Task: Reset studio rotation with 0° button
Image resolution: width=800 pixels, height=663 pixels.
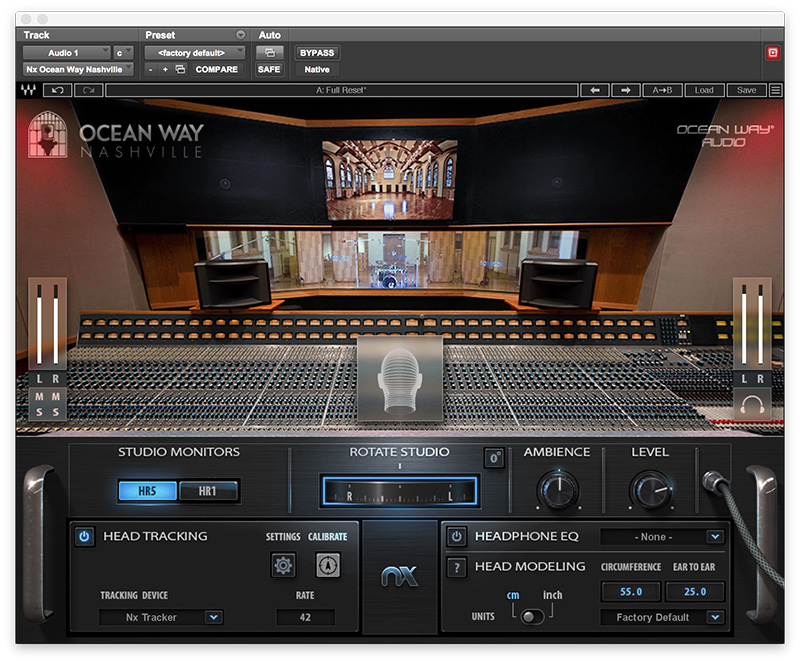Action: (494, 457)
